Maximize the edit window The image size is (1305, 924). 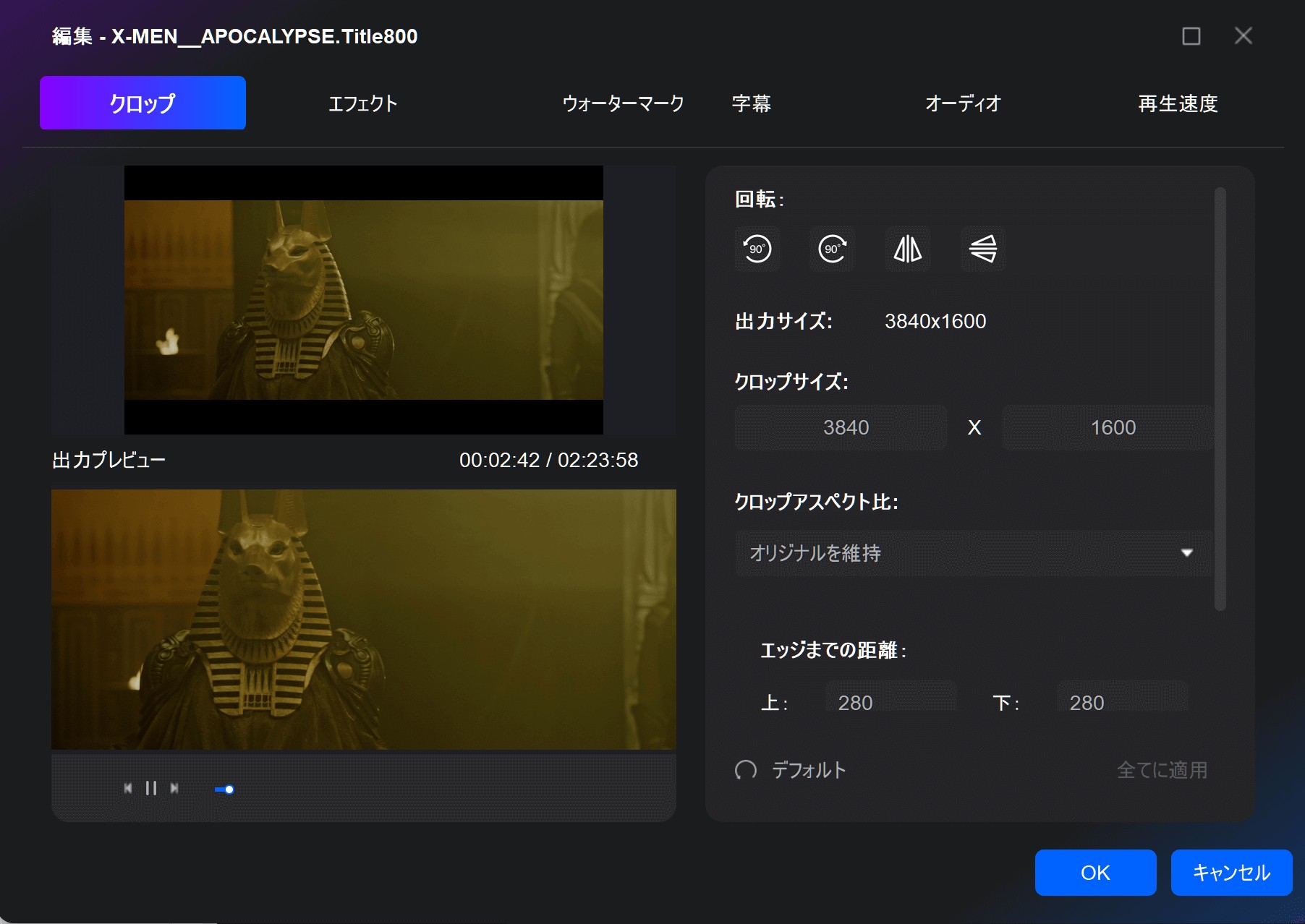tap(1191, 36)
